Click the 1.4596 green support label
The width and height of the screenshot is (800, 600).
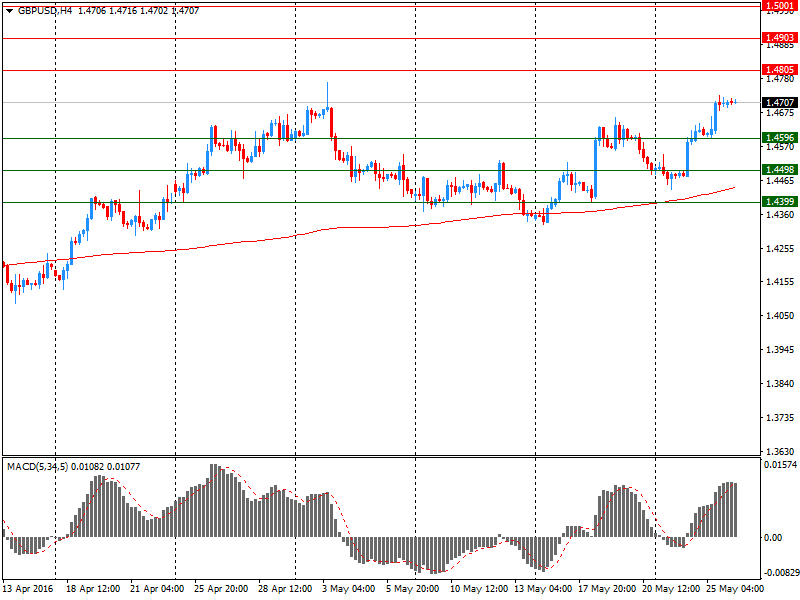(779, 137)
